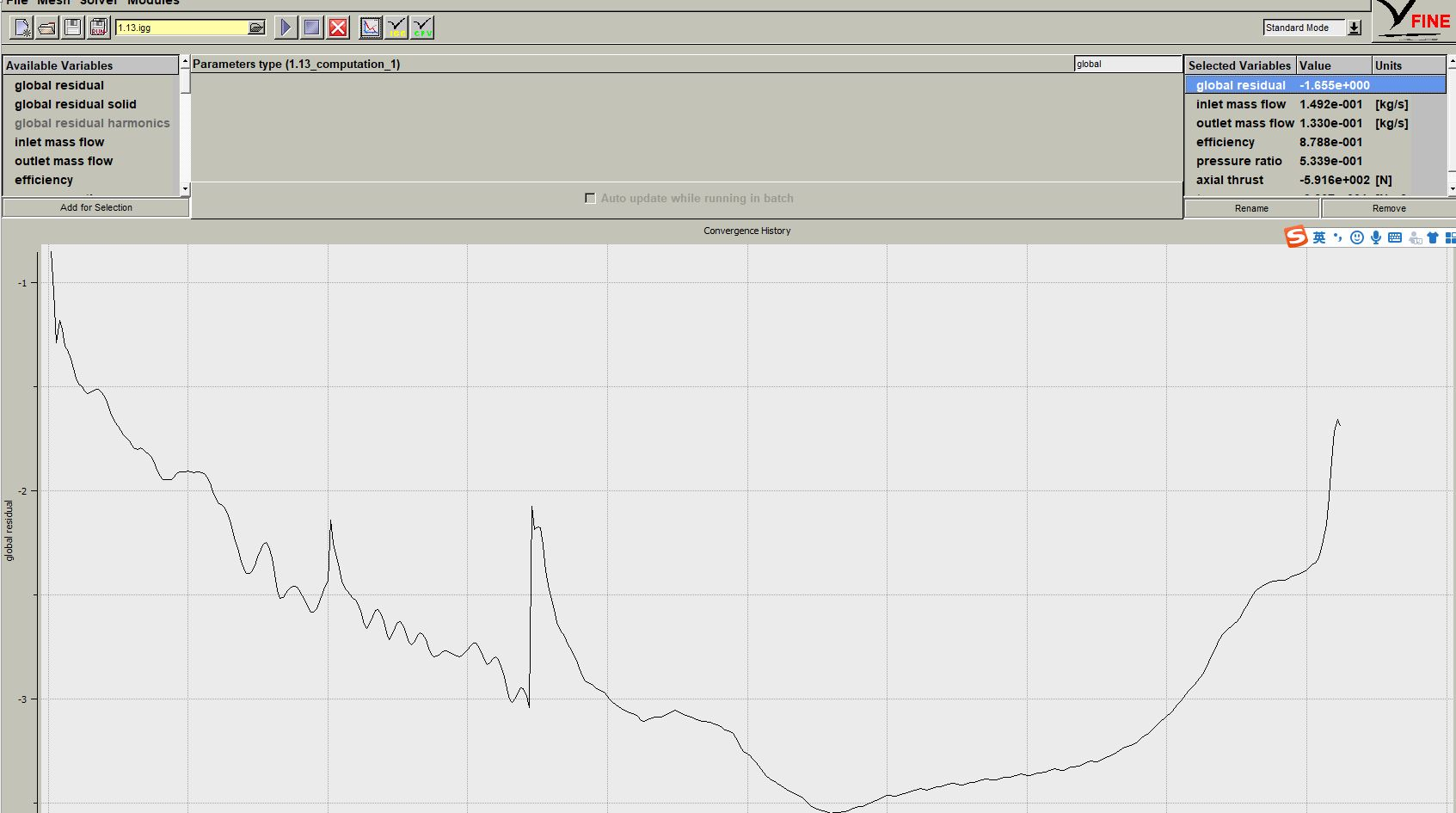Image resolution: width=1456 pixels, height=813 pixels.
Task: Click the Sogou microphone voice input icon
Action: tap(1376, 237)
